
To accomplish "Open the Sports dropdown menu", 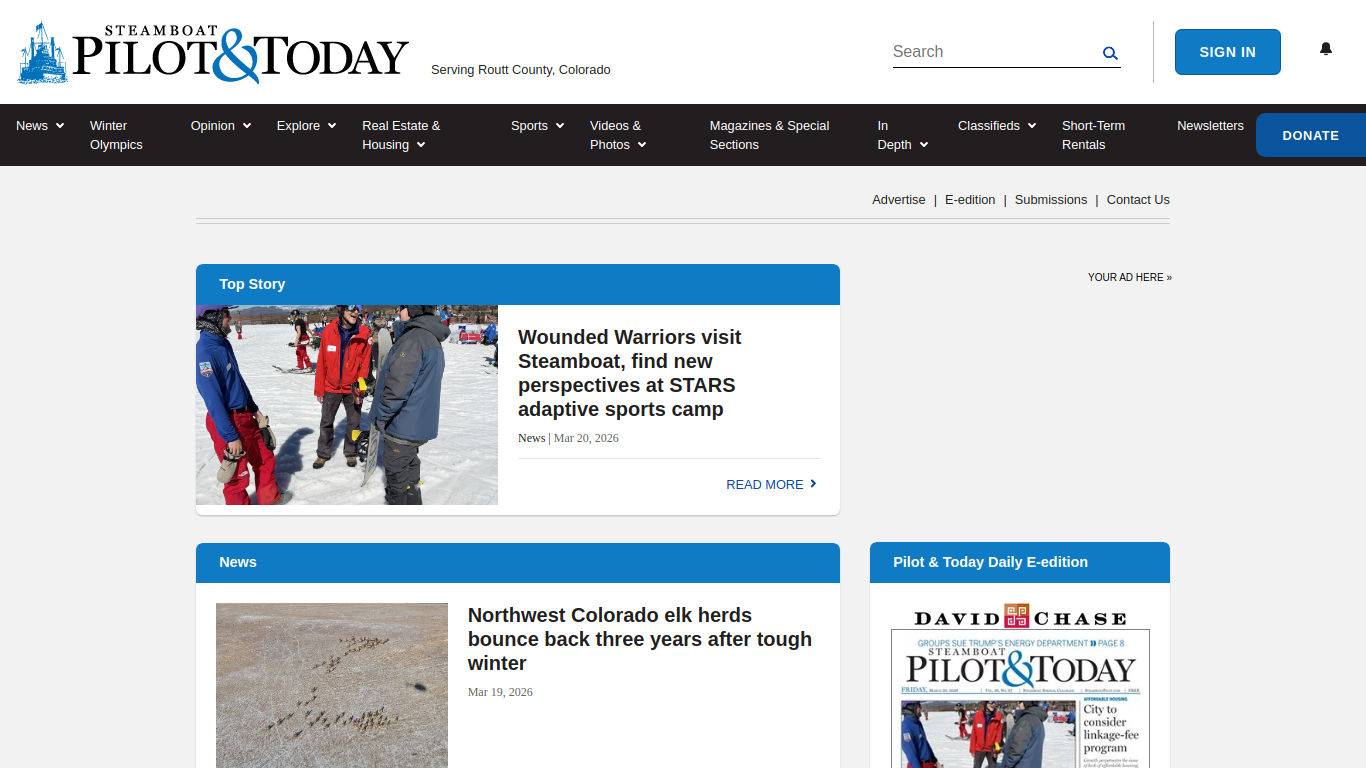I will (538, 126).
